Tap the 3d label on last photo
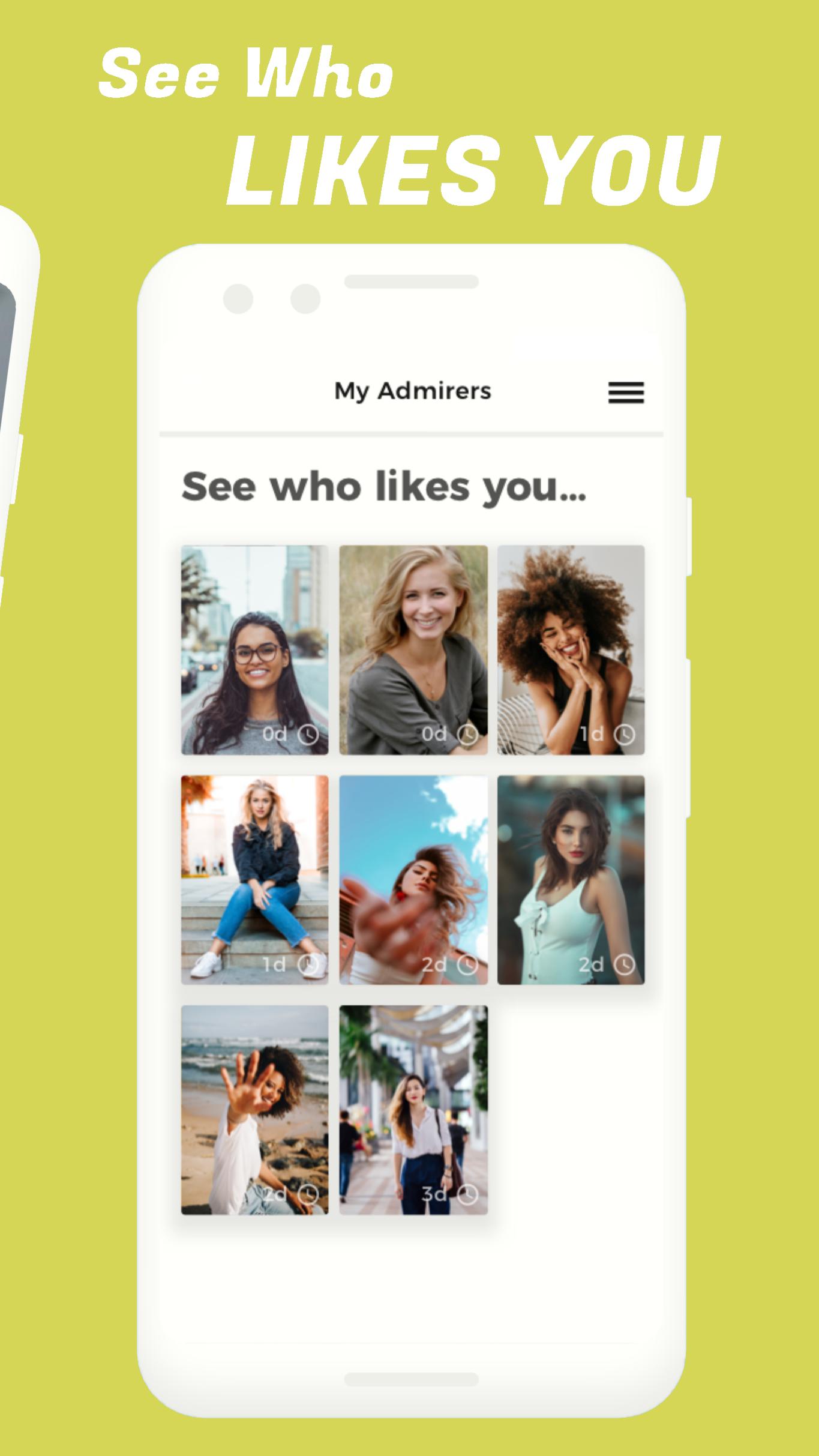Image resolution: width=819 pixels, height=1456 pixels. 434,1194
